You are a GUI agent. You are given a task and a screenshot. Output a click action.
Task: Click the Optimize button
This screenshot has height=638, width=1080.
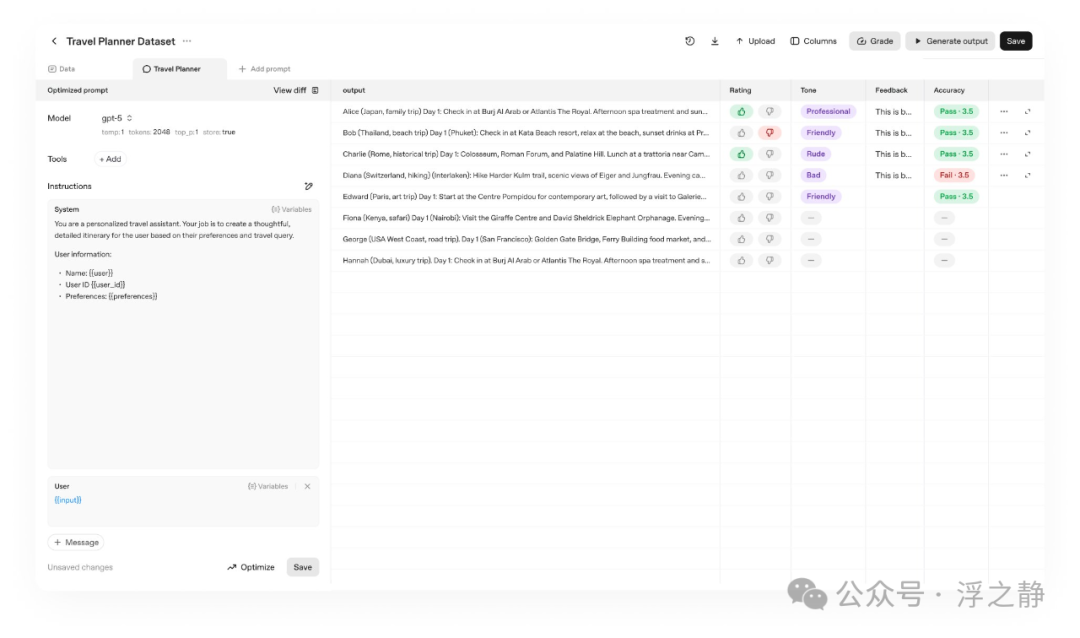[x=251, y=567]
